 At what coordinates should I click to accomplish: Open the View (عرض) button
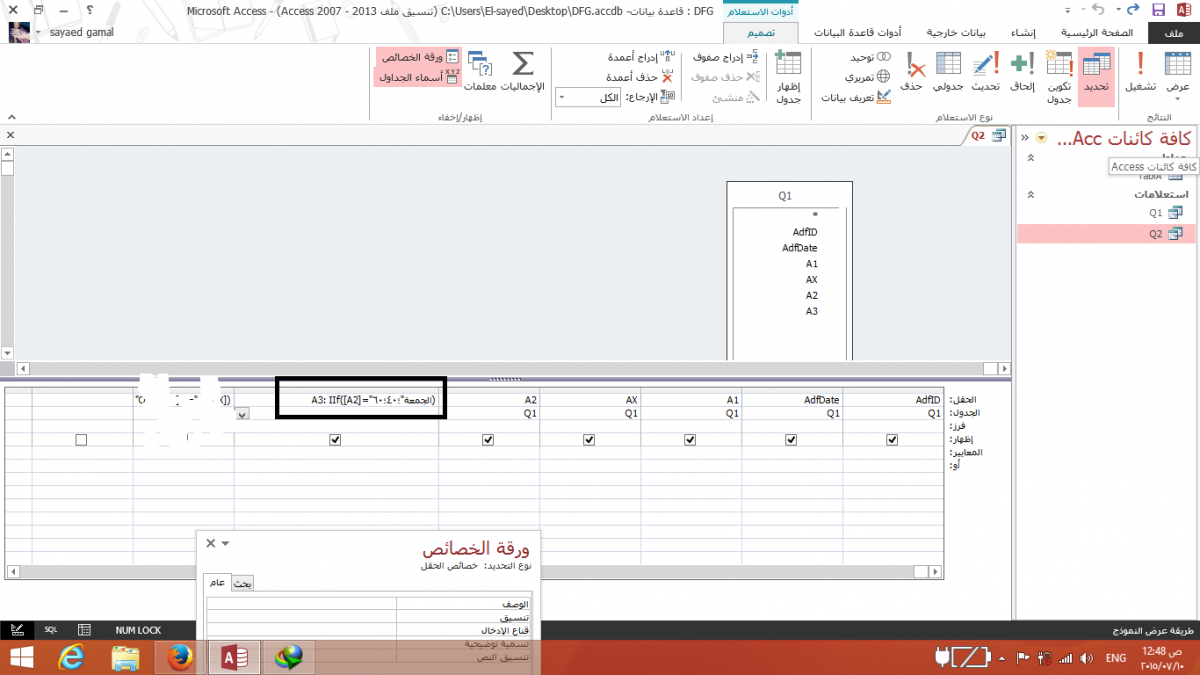1177,76
